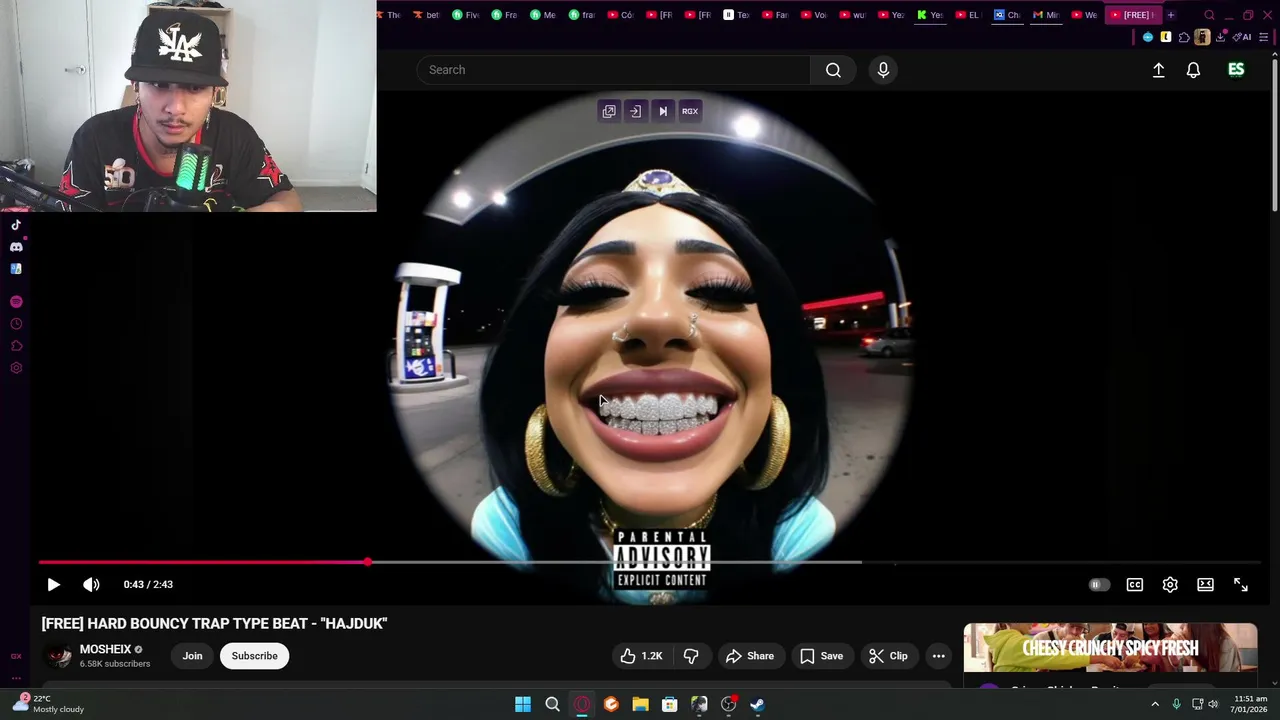The width and height of the screenshot is (1280, 720).
Task: Open ES account avatar menu
Action: click(x=1236, y=70)
